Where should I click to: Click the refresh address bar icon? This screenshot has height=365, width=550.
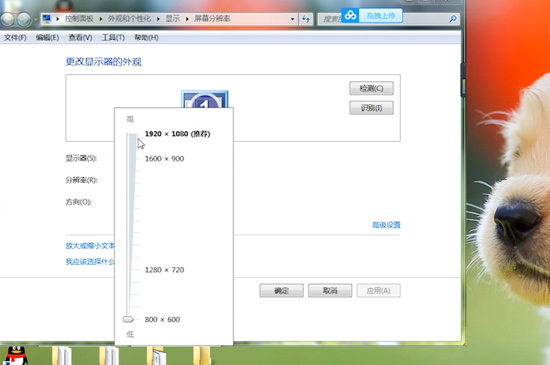coord(306,19)
